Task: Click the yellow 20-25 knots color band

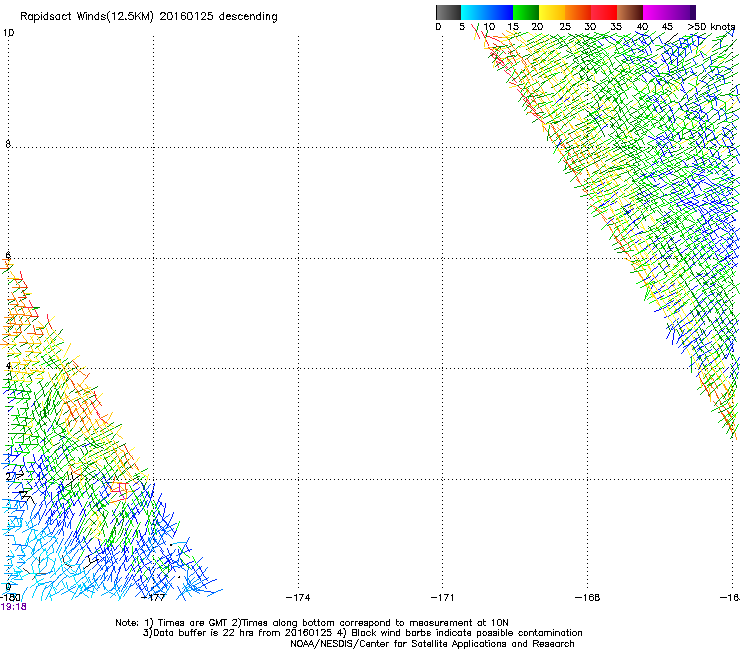Action: tap(552, 12)
